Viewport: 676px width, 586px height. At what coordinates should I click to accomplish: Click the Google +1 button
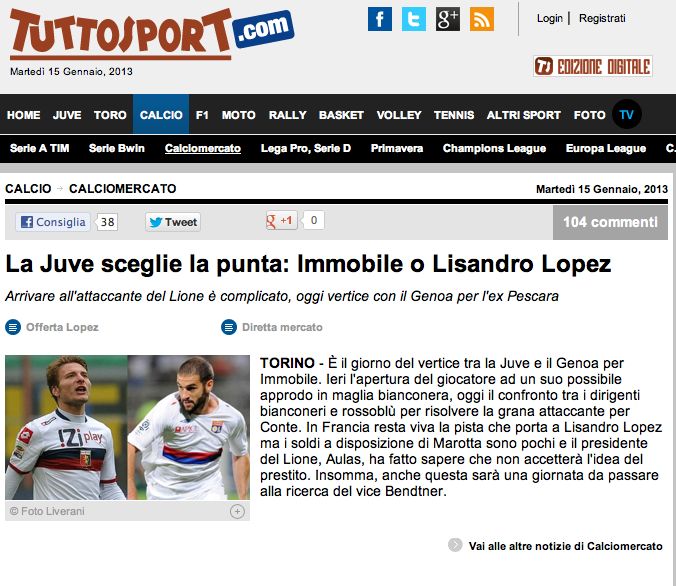click(282, 221)
